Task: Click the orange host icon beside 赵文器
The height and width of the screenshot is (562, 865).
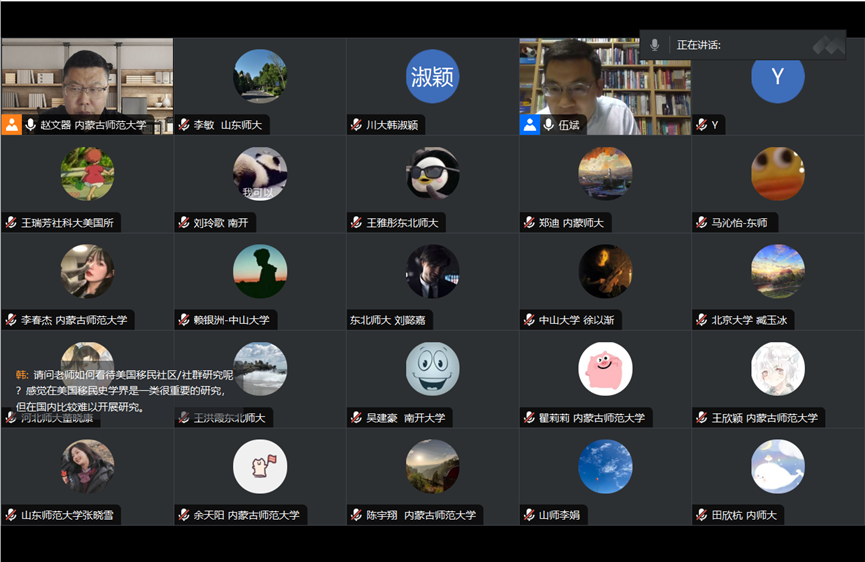Action: pyautogui.click(x=12, y=125)
